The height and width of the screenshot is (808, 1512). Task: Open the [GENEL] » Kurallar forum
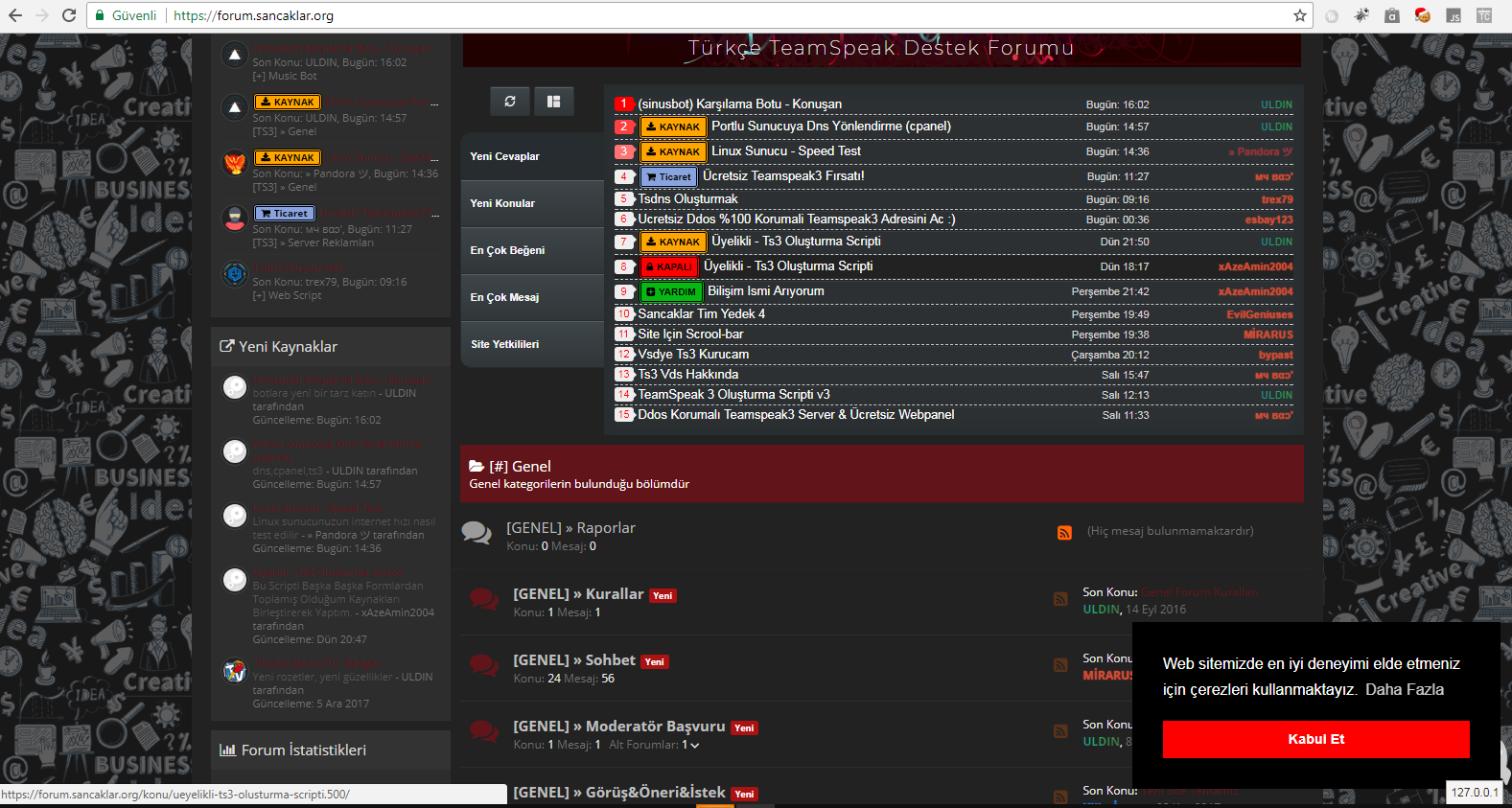[x=578, y=594]
